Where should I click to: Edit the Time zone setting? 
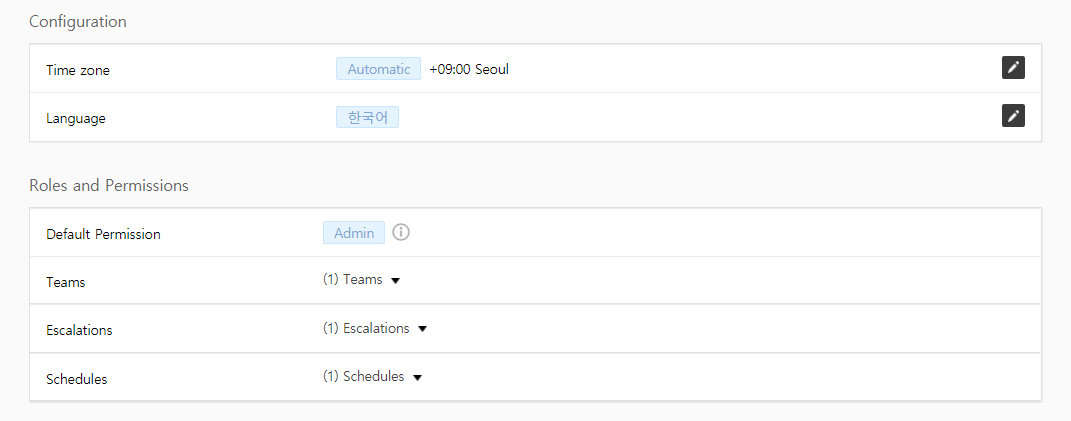click(x=1013, y=68)
